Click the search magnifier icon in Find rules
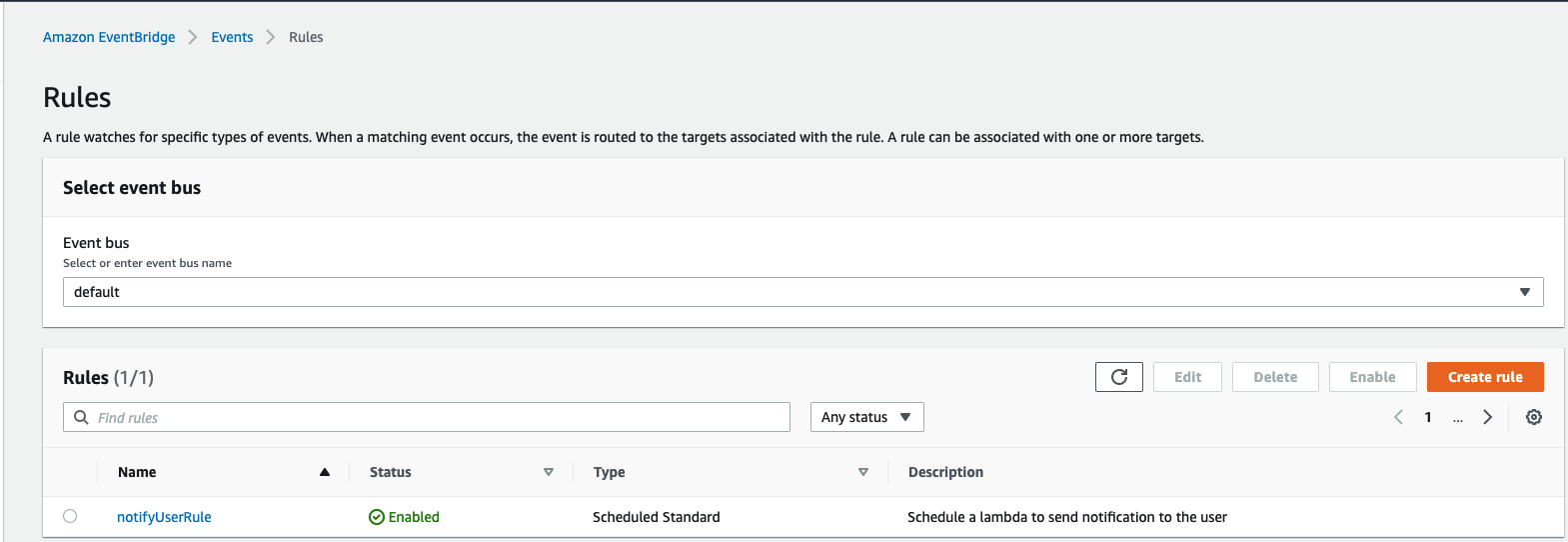This screenshot has height=542, width=1568. (81, 417)
